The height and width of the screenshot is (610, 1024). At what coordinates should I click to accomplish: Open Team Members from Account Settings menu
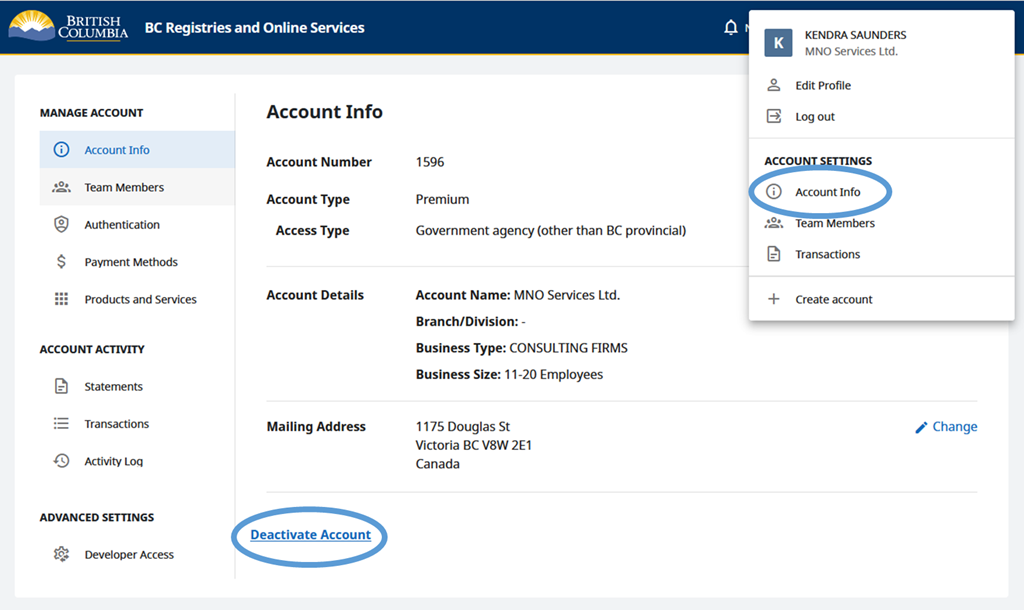(834, 223)
